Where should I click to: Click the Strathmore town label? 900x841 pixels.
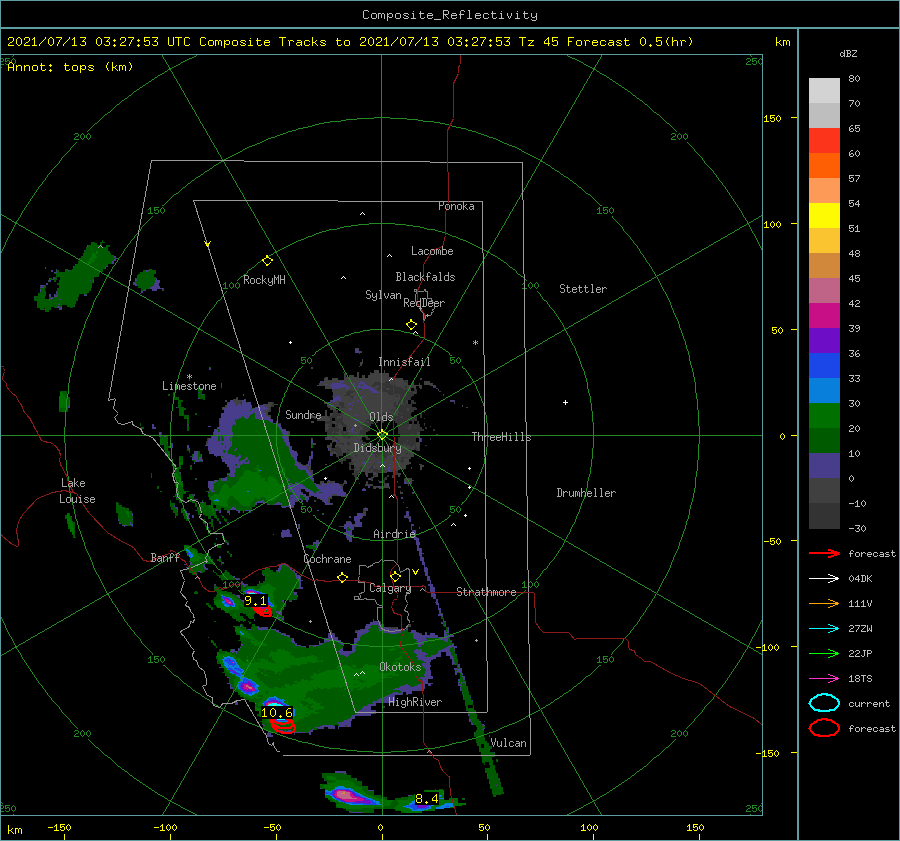click(x=486, y=592)
